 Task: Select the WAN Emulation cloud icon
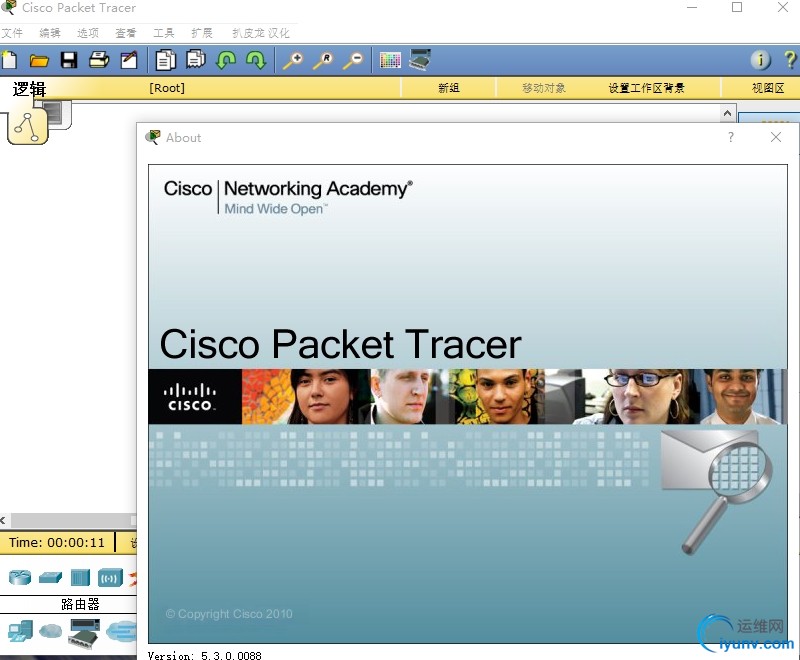coord(51,631)
